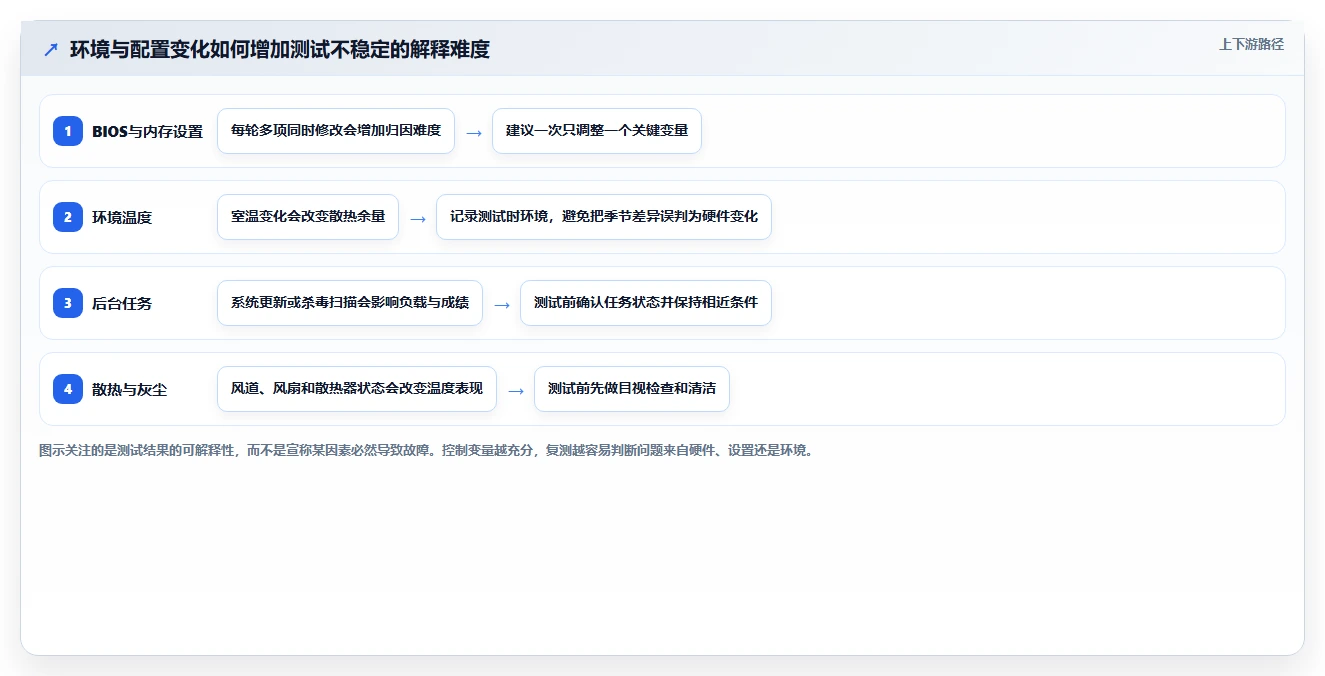Select the 记录测试时环境 recommendation box
The width and height of the screenshot is (1325, 676).
604,217
